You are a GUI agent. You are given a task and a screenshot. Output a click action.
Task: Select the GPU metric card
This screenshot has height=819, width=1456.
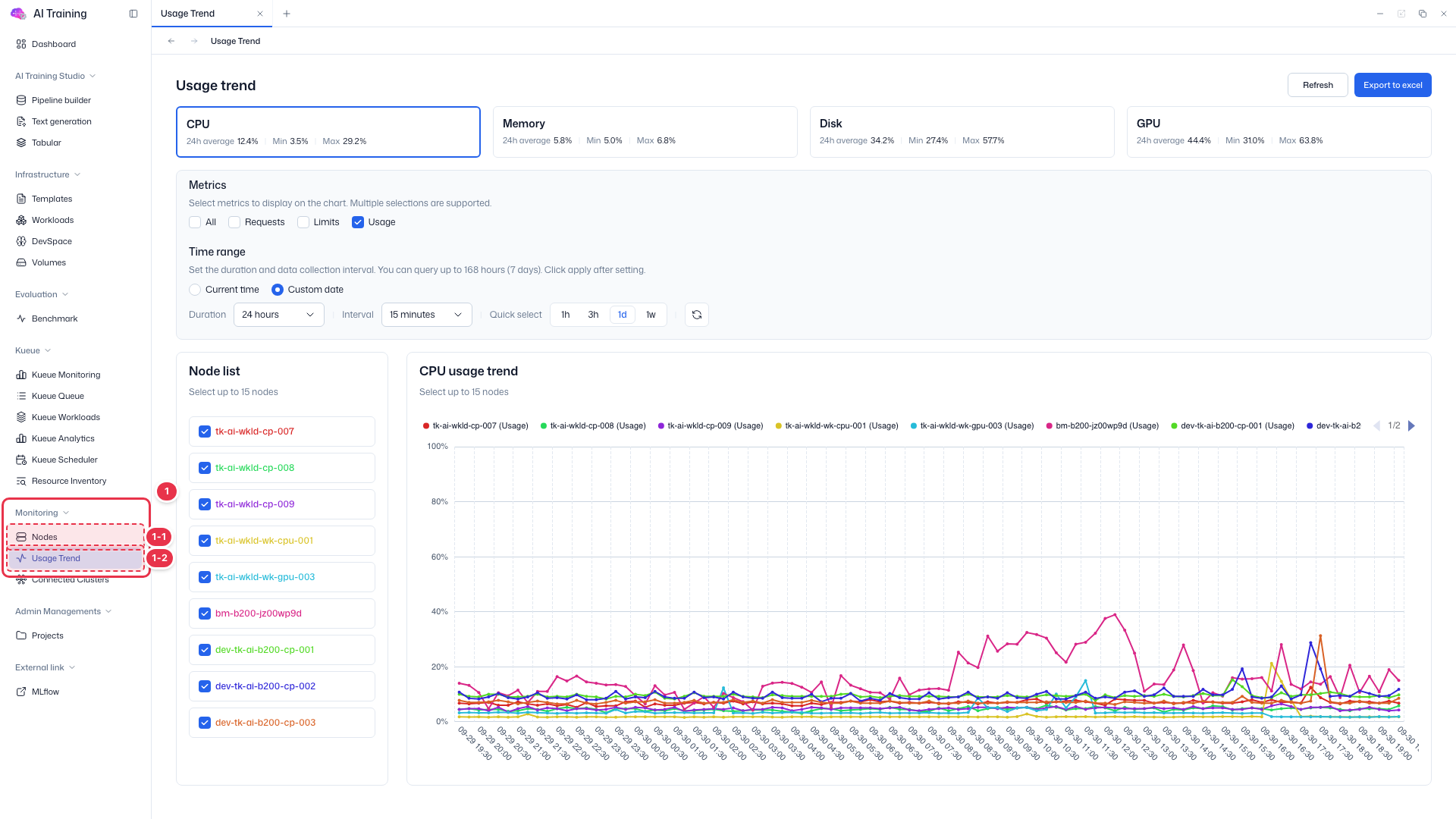[1279, 132]
